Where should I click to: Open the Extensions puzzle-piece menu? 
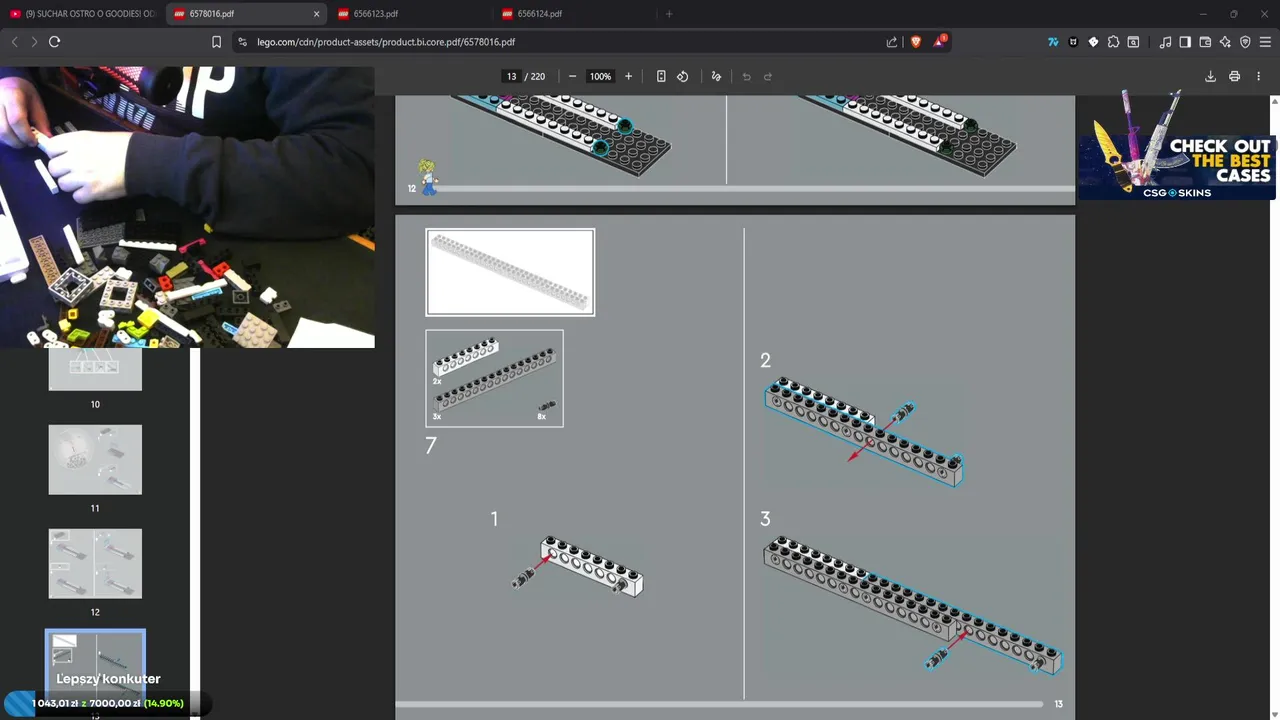click(x=1113, y=42)
